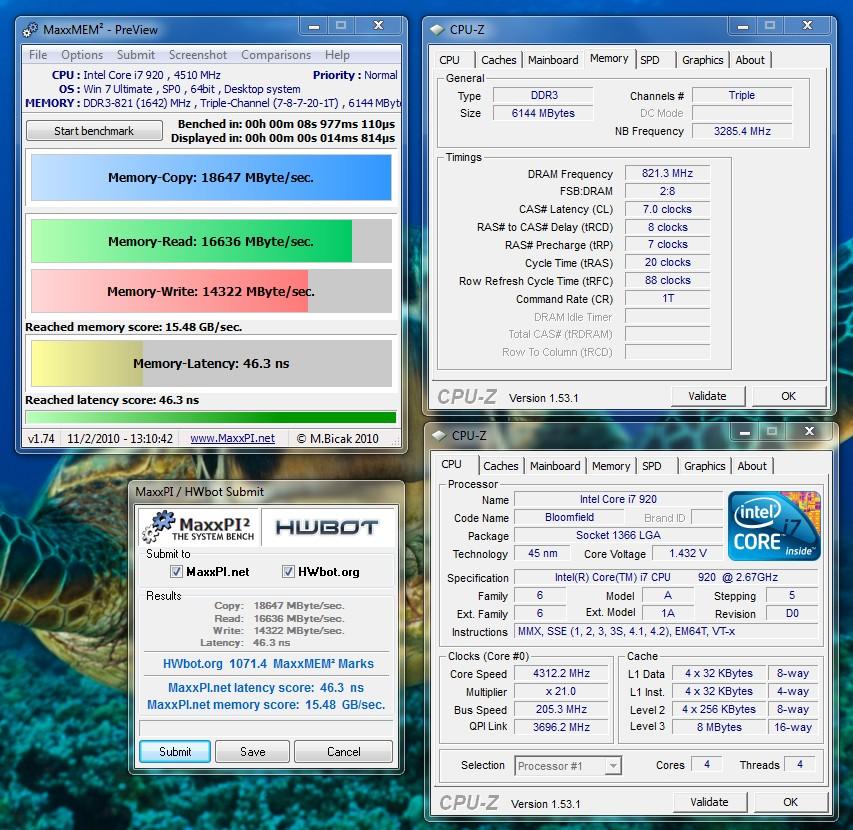Click the Intel Core i7 inside logo

pyautogui.click(x=774, y=526)
